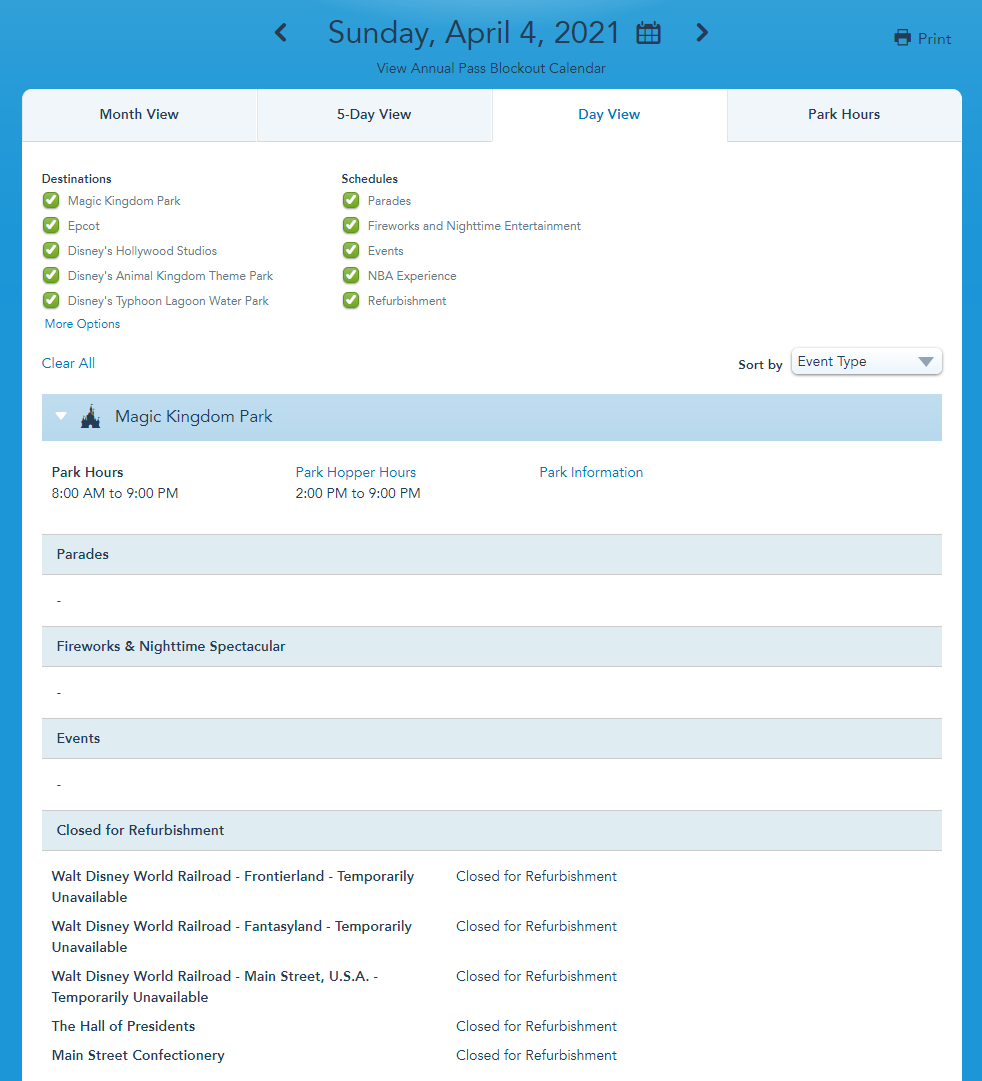Image resolution: width=982 pixels, height=1081 pixels.
Task: Open the Park Hours tab
Action: click(844, 115)
